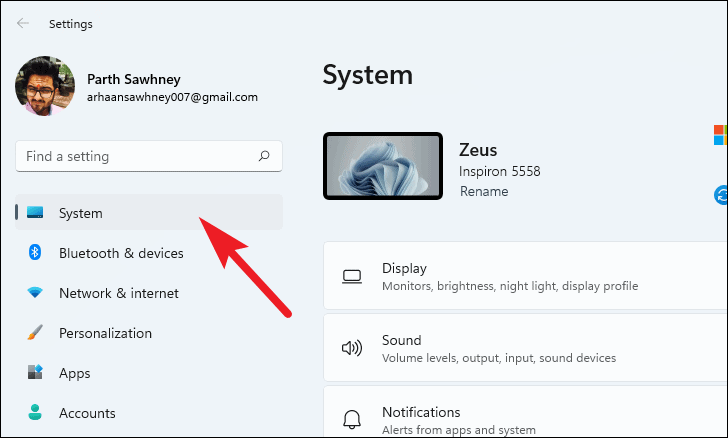Rename the PC named Zeus
This screenshot has width=728, height=438.
[484, 191]
